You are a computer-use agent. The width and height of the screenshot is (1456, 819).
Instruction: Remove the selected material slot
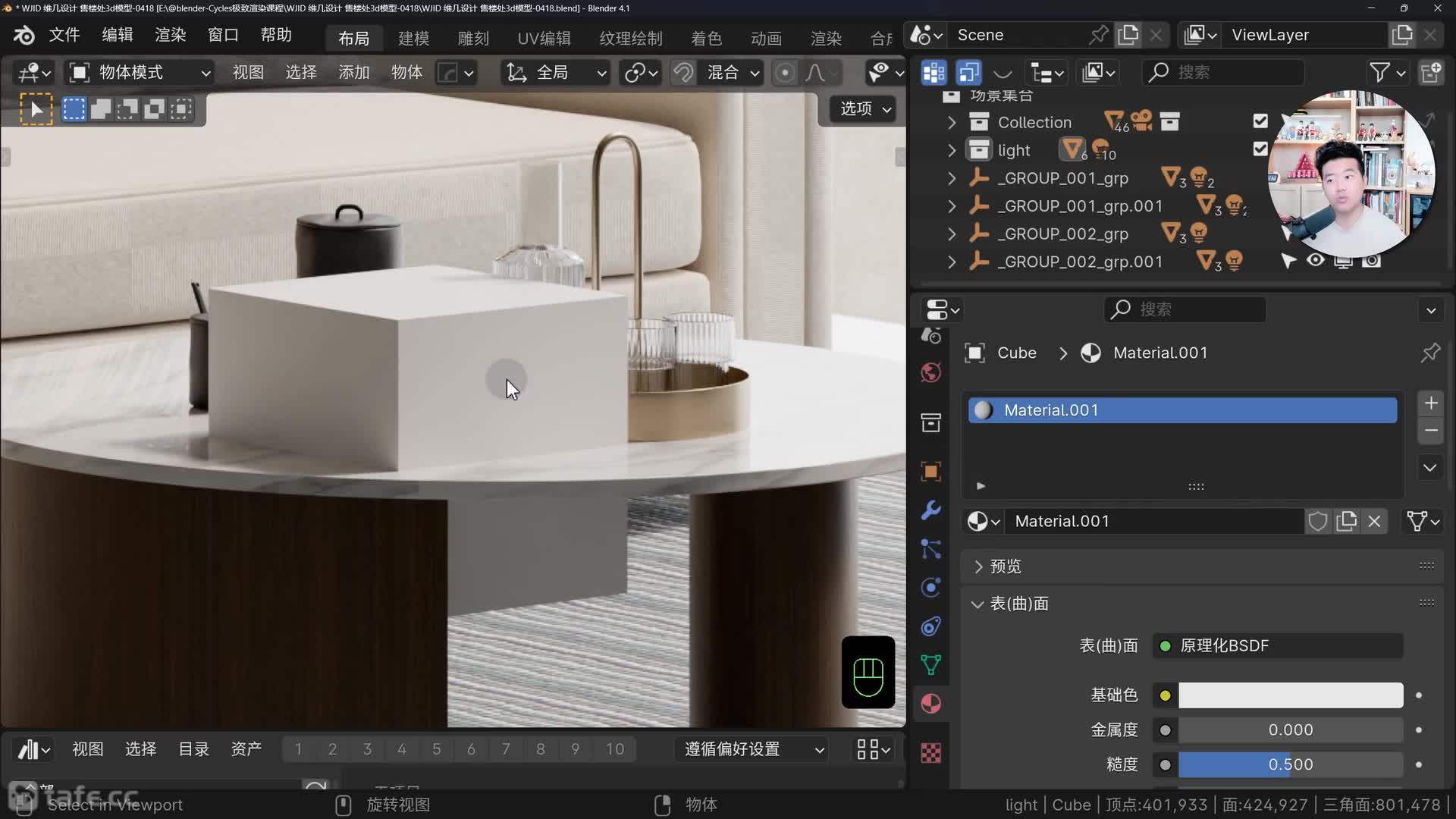tap(1431, 431)
